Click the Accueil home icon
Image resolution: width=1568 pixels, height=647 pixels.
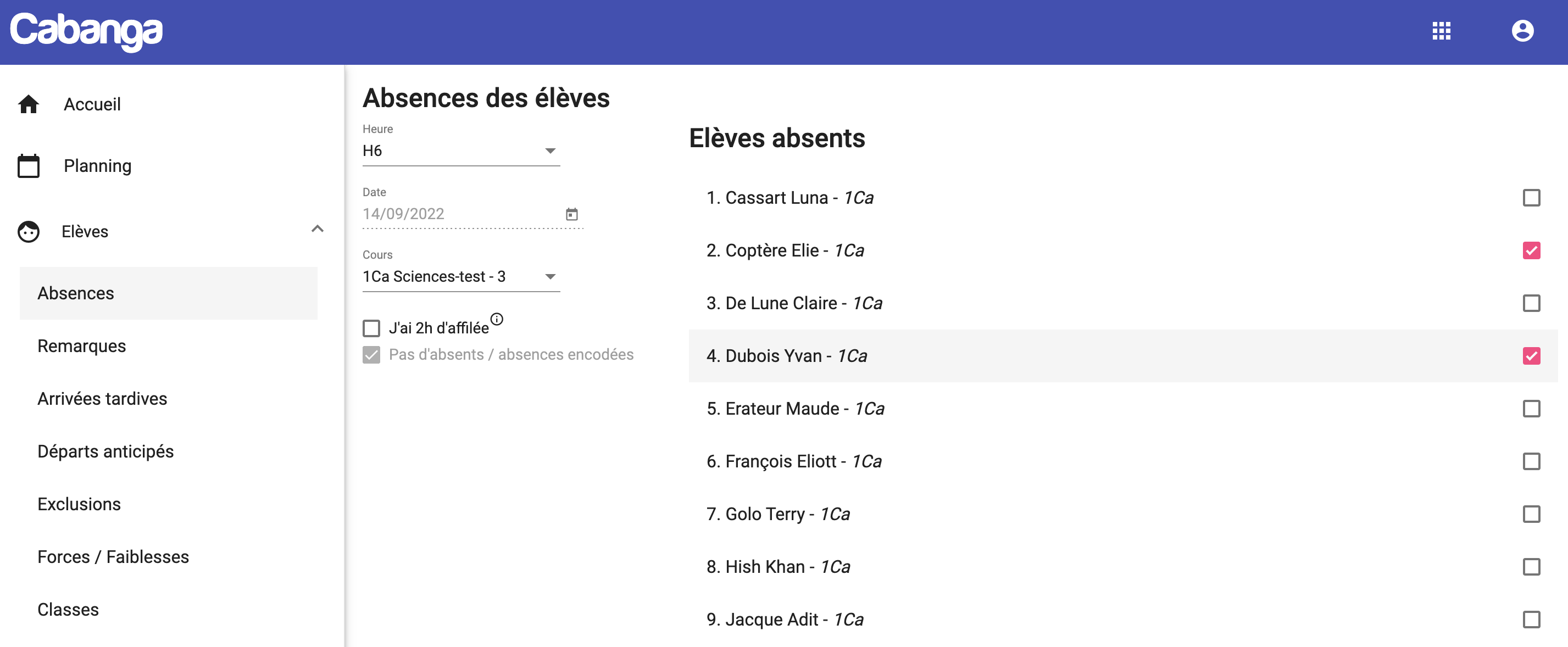[29, 104]
